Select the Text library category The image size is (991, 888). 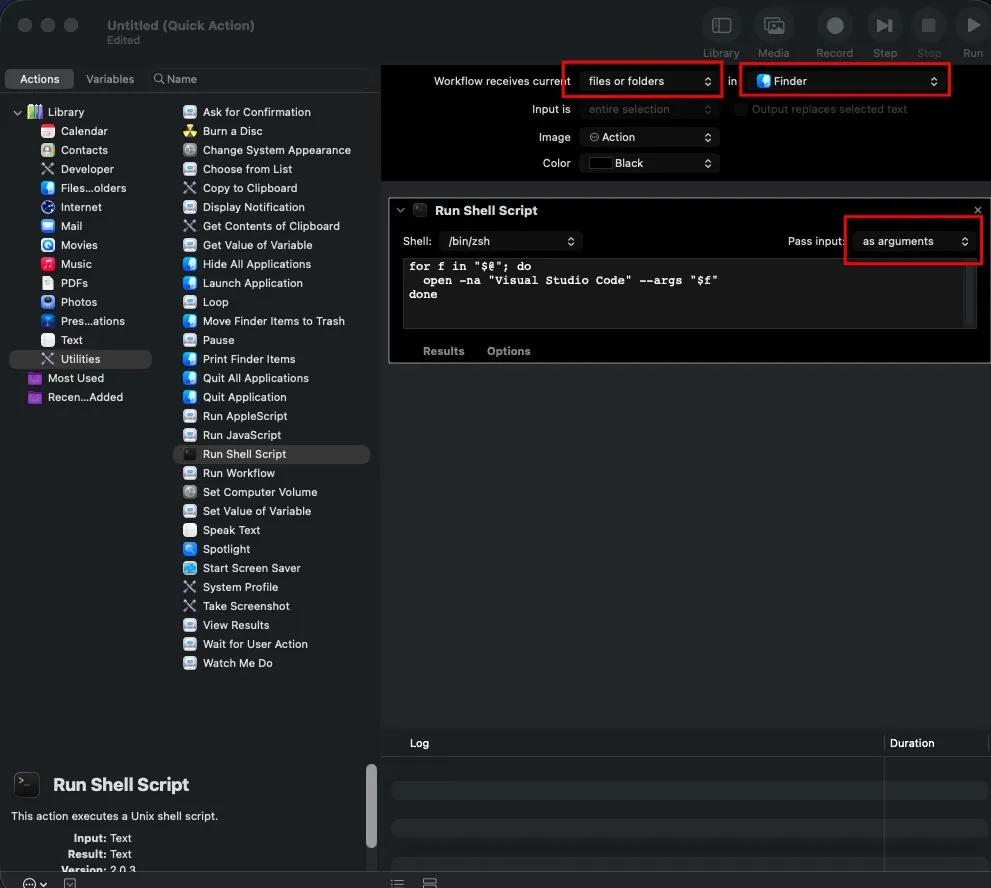pyautogui.click(x=71, y=339)
